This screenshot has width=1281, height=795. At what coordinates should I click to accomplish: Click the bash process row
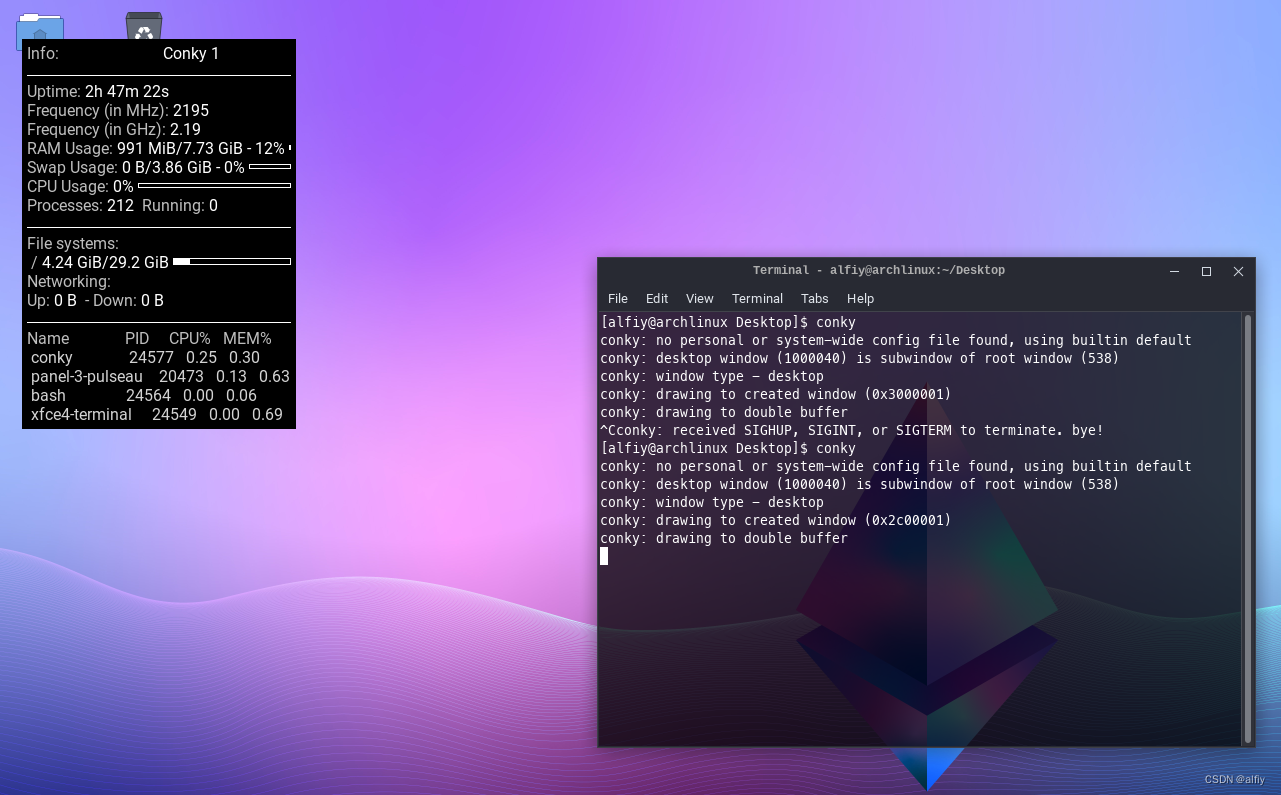pos(144,395)
